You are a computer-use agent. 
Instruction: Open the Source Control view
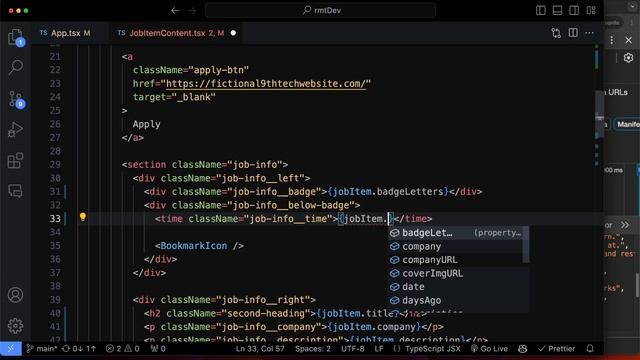click(16, 99)
